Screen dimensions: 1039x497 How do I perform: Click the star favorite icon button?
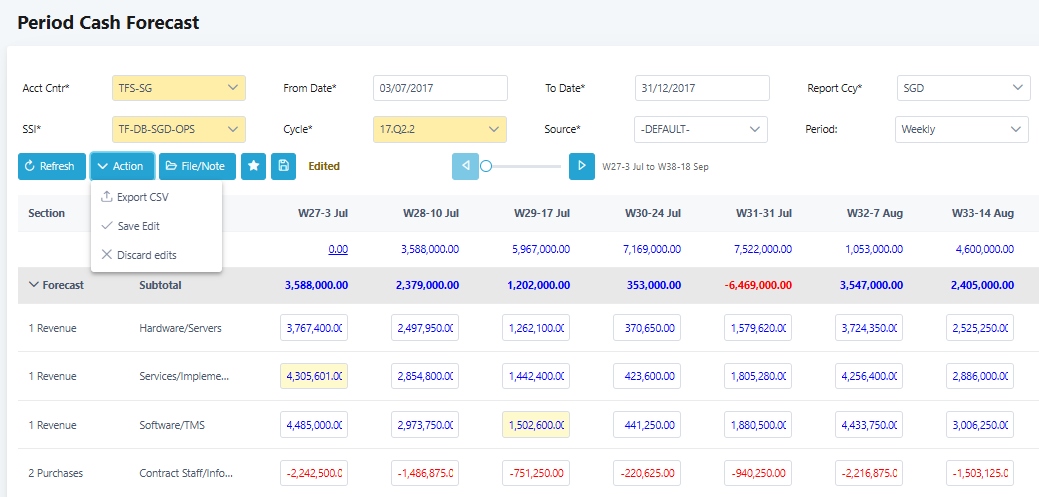pos(254,166)
